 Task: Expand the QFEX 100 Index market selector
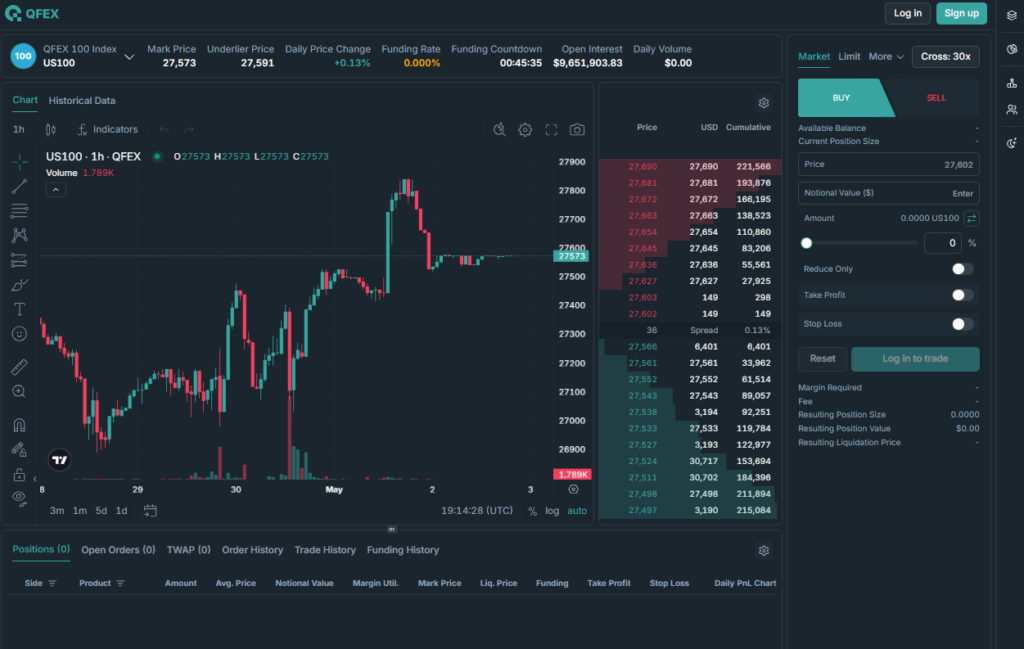[129, 57]
